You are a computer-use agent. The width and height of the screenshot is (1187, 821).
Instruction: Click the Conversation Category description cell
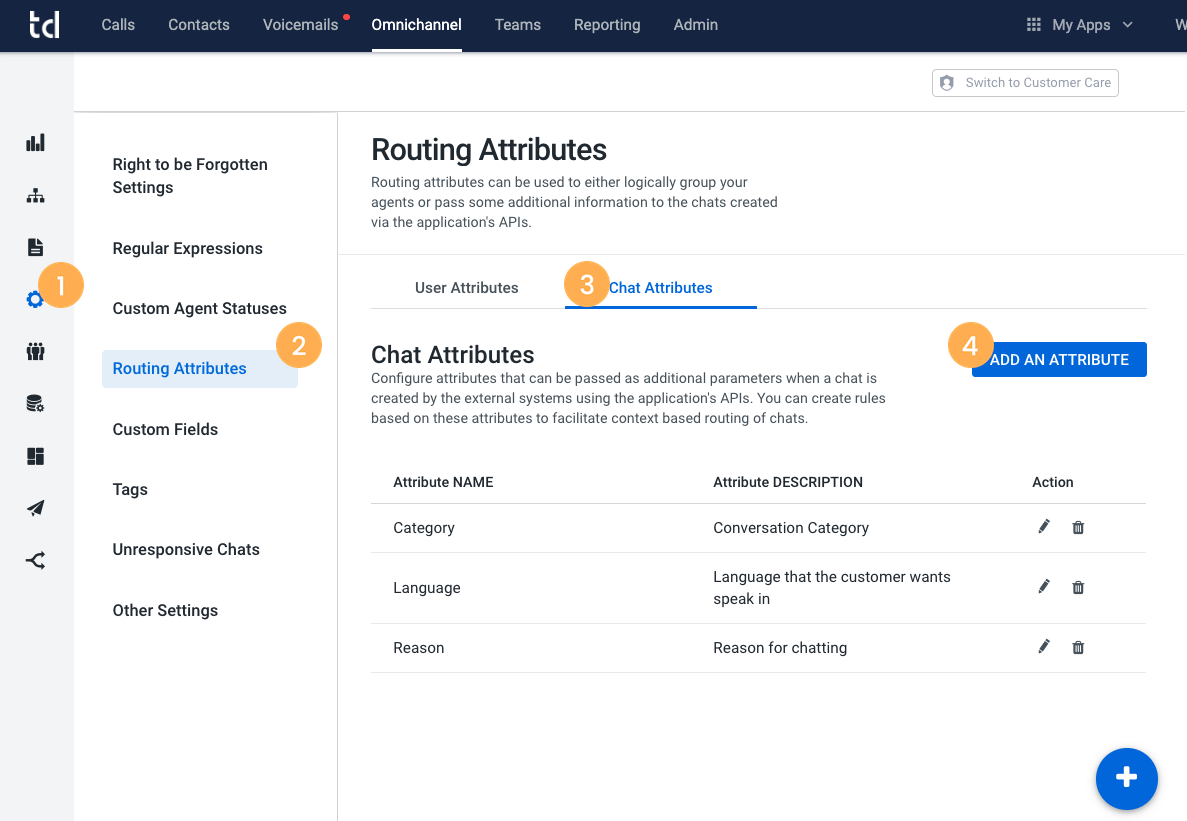[791, 527]
